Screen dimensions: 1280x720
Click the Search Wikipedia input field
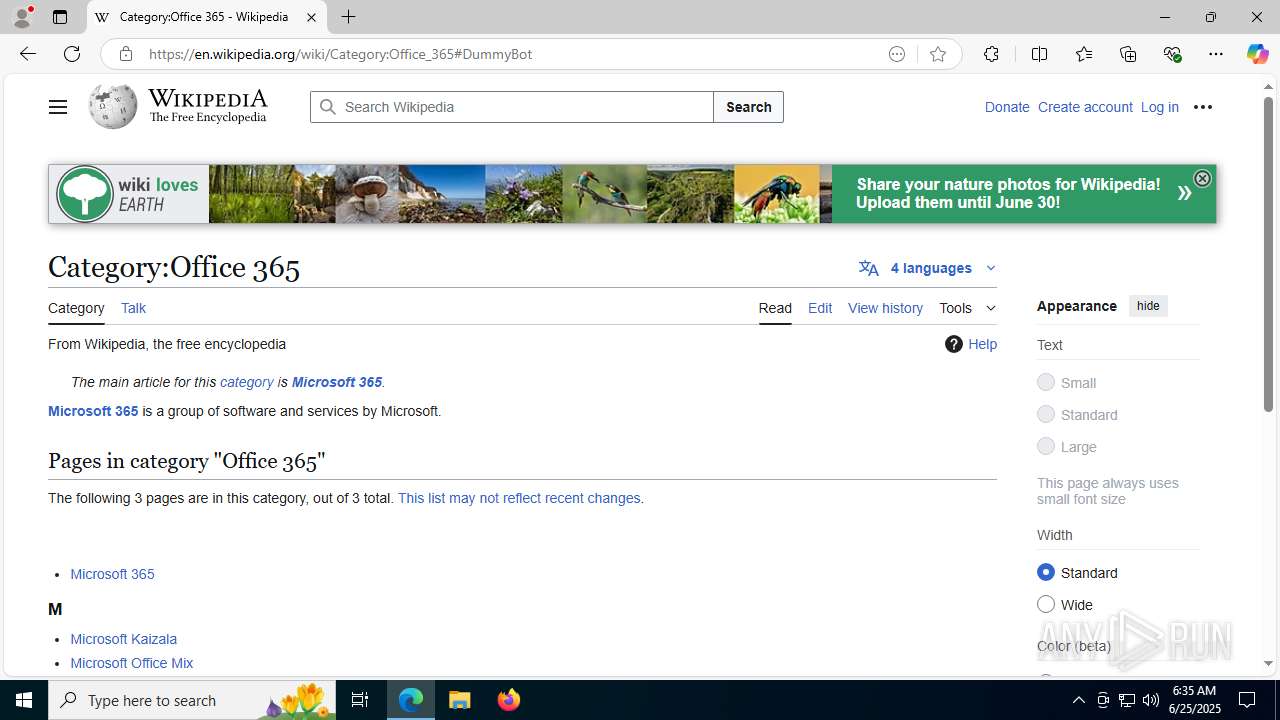(512, 107)
